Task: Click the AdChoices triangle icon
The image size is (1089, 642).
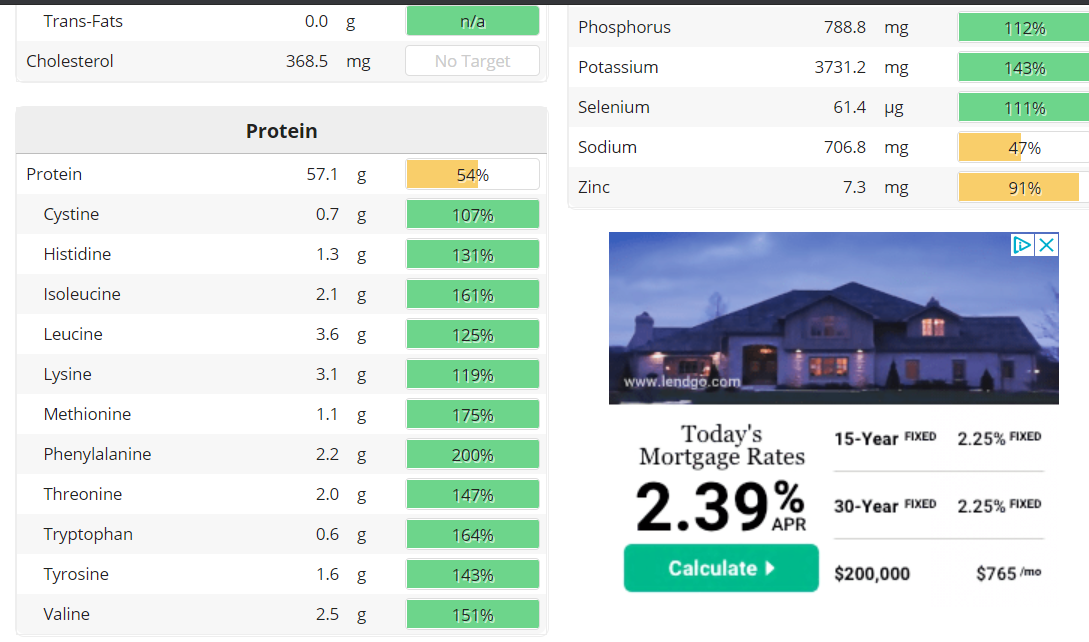Action: tap(1022, 244)
